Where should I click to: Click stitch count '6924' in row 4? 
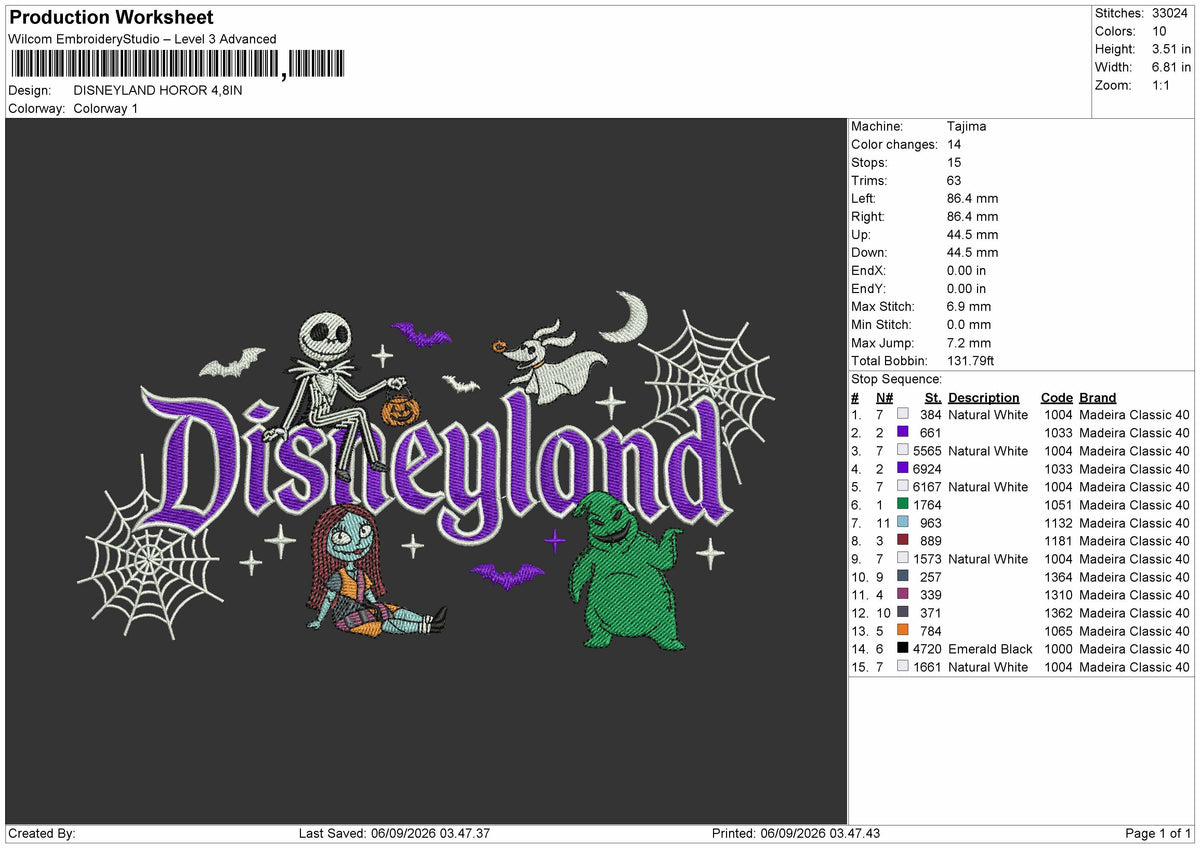coord(927,469)
